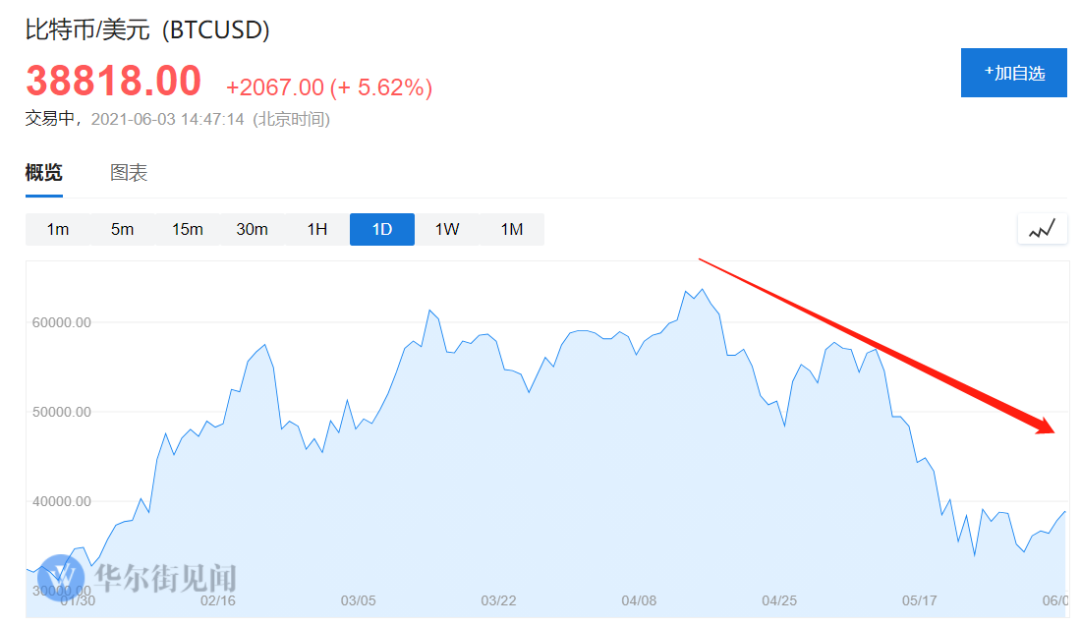Set chart interval to 1H
The height and width of the screenshot is (626, 1080).
click(x=317, y=229)
